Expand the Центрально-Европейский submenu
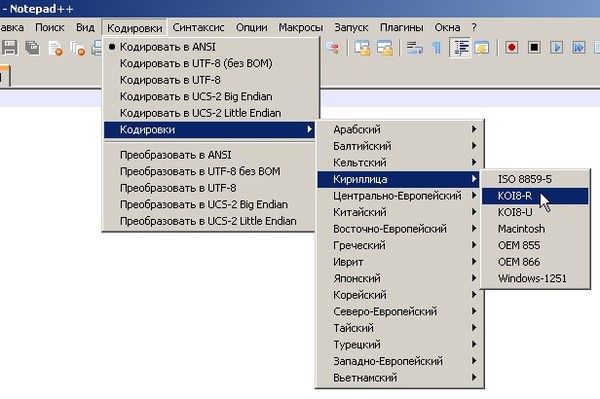The image size is (600, 399). pyautogui.click(x=399, y=195)
